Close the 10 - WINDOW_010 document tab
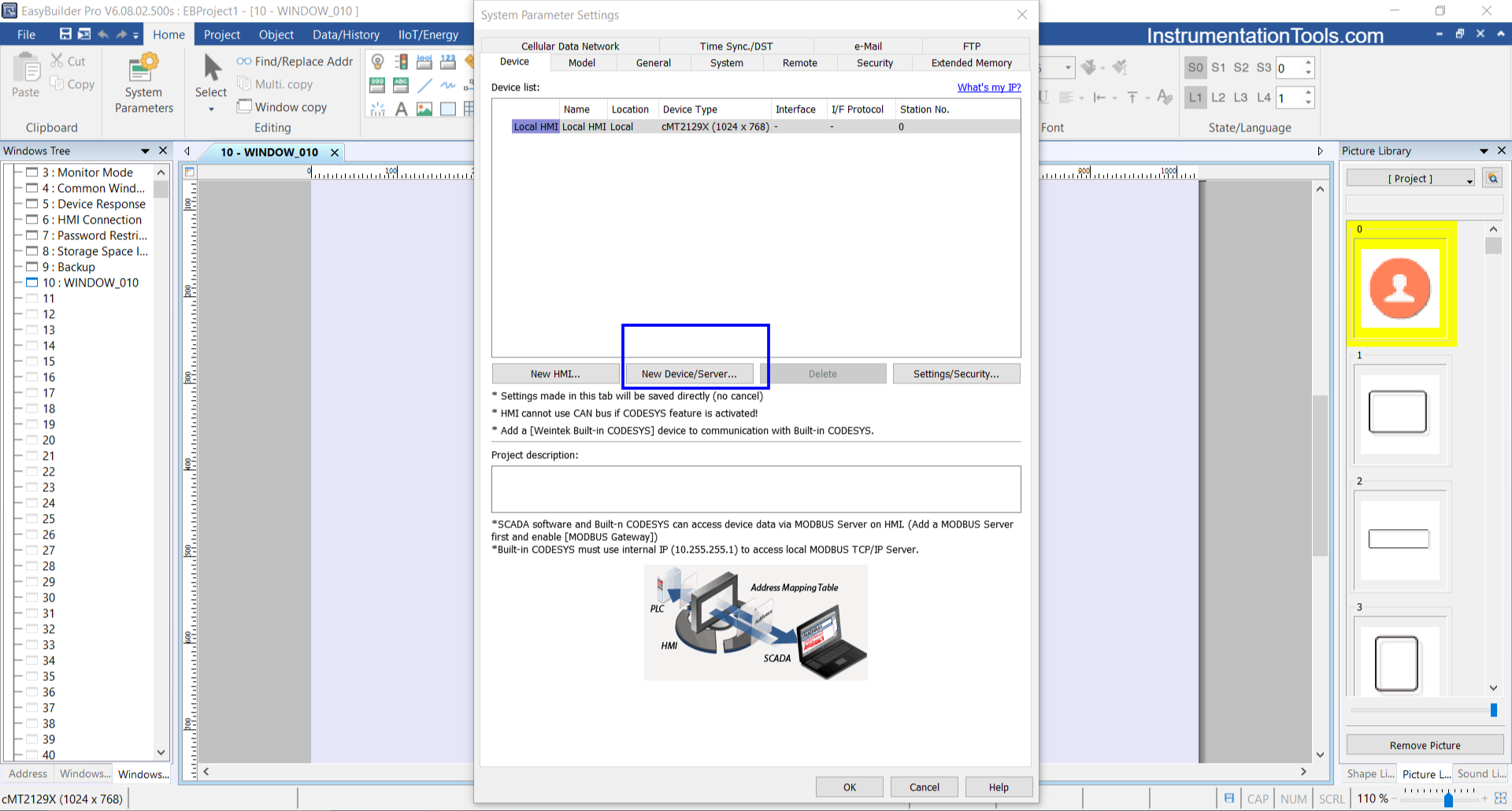The image size is (1512, 811). pyautogui.click(x=335, y=152)
